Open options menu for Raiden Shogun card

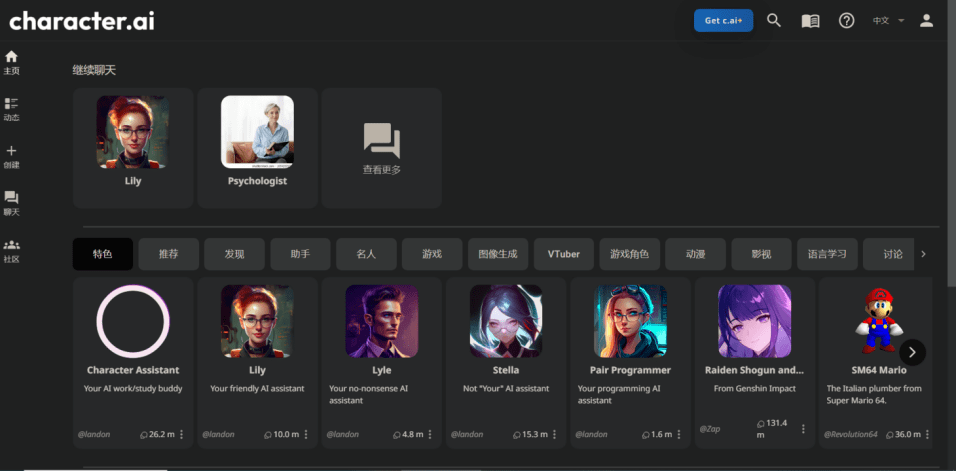click(803, 429)
